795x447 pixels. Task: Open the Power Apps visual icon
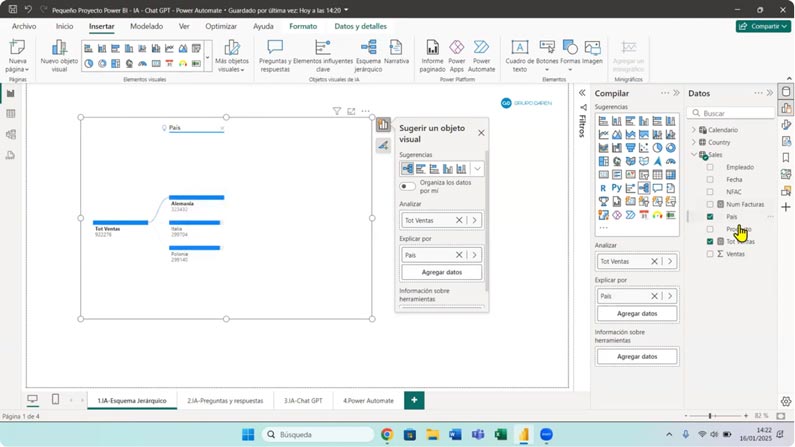click(x=456, y=49)
